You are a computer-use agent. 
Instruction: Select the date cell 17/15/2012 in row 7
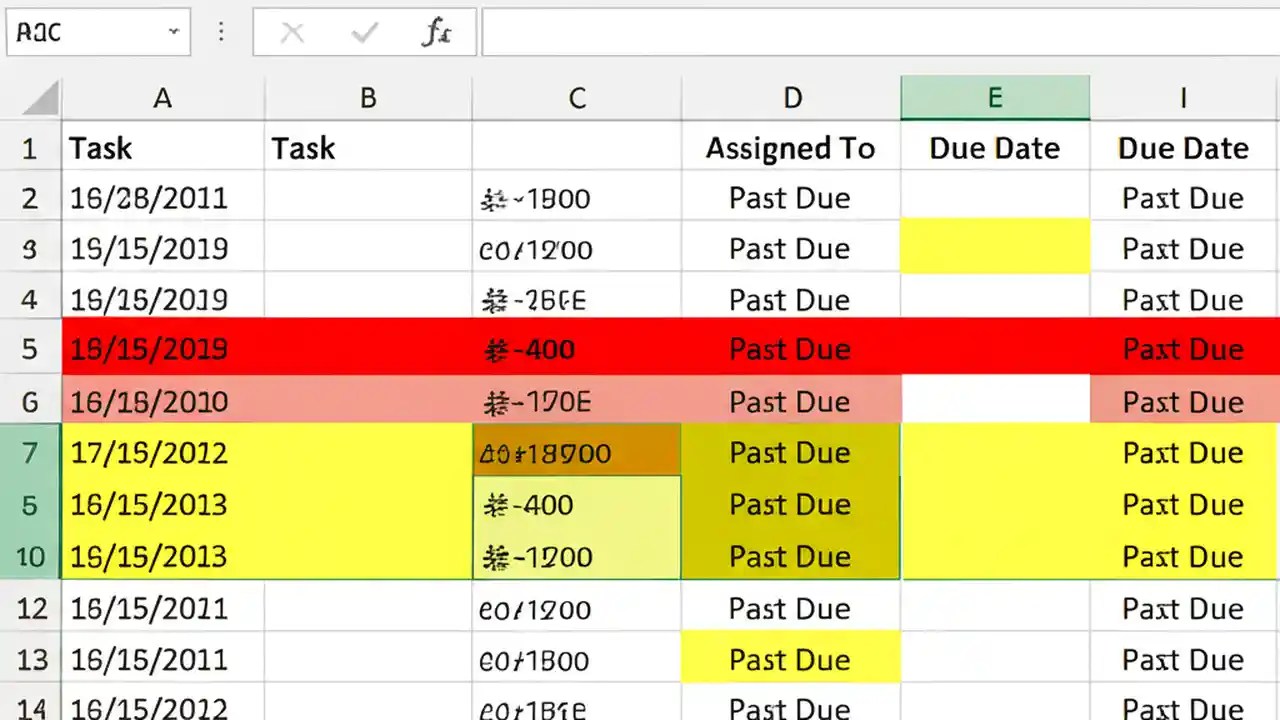pos(148,452)
